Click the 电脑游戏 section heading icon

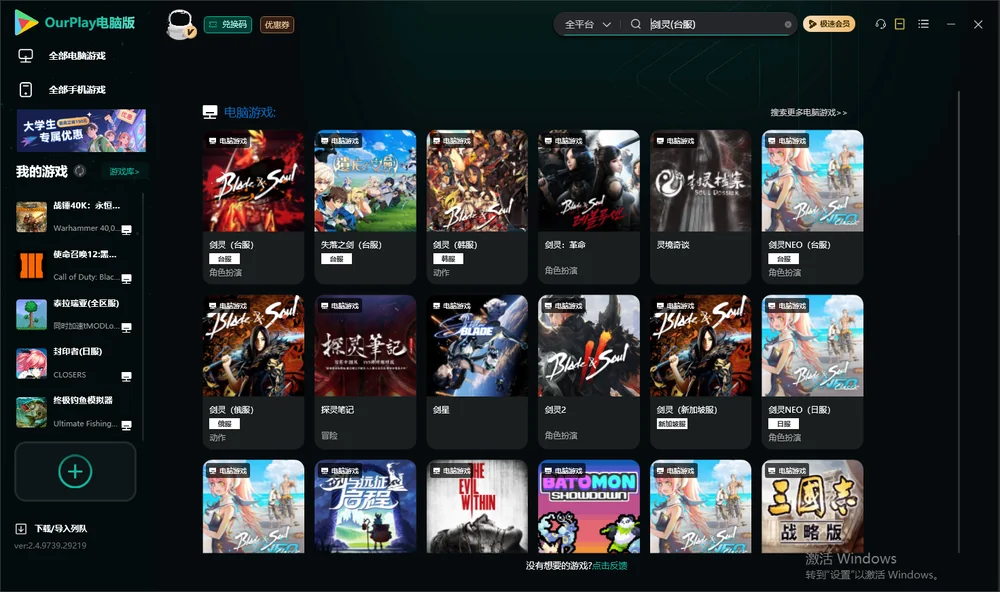pyautogui.click(x=210, y=112)
